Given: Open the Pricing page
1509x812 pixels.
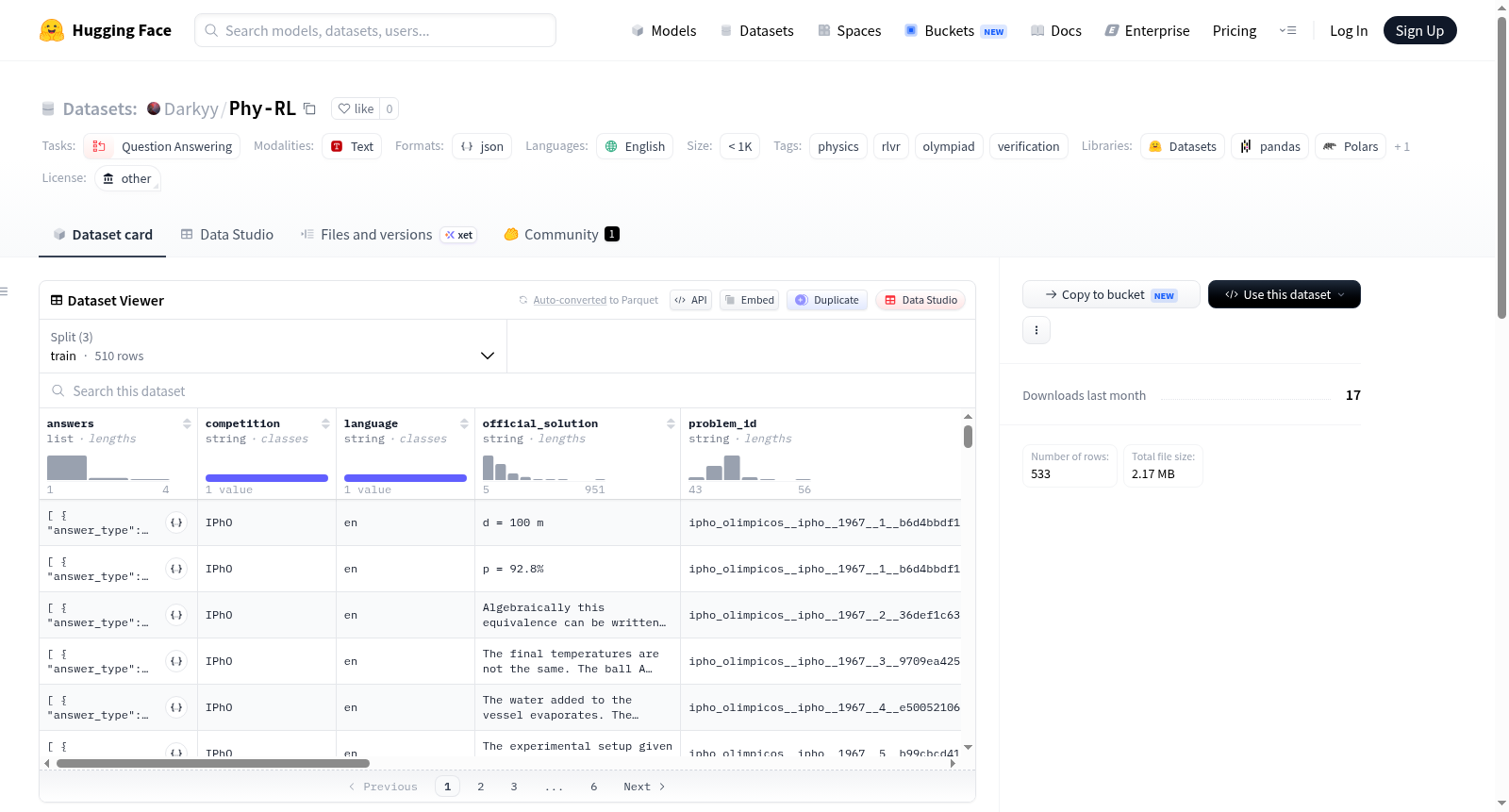Looking at the screenshot, I should coord(1235,30).
